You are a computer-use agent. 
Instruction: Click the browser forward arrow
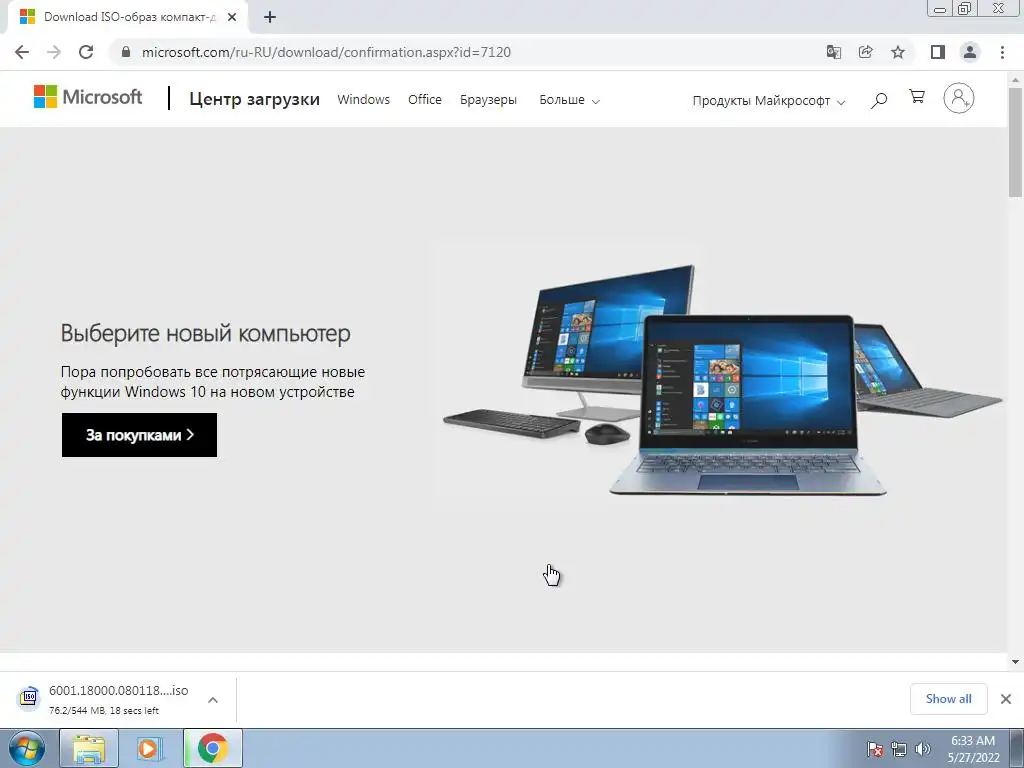point(54,52)
